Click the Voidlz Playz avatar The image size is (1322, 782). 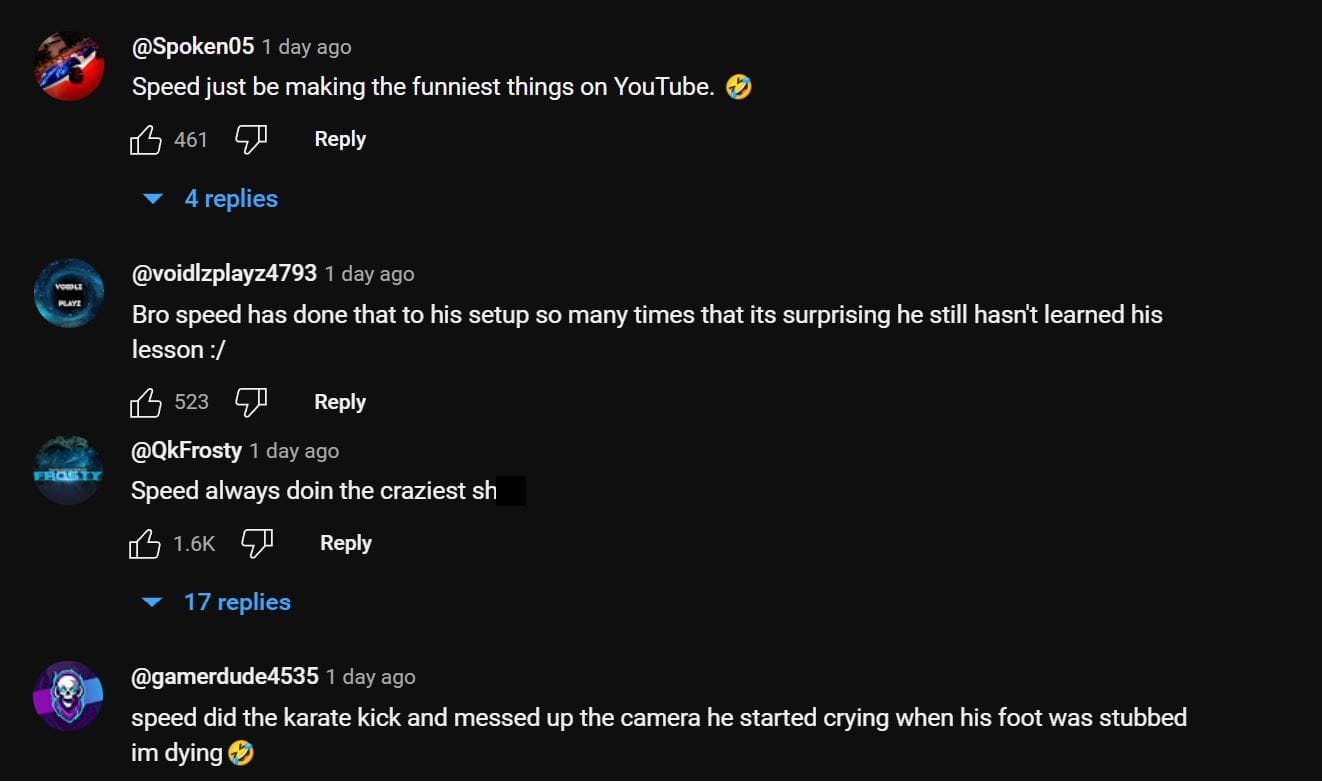pos(69,293)
